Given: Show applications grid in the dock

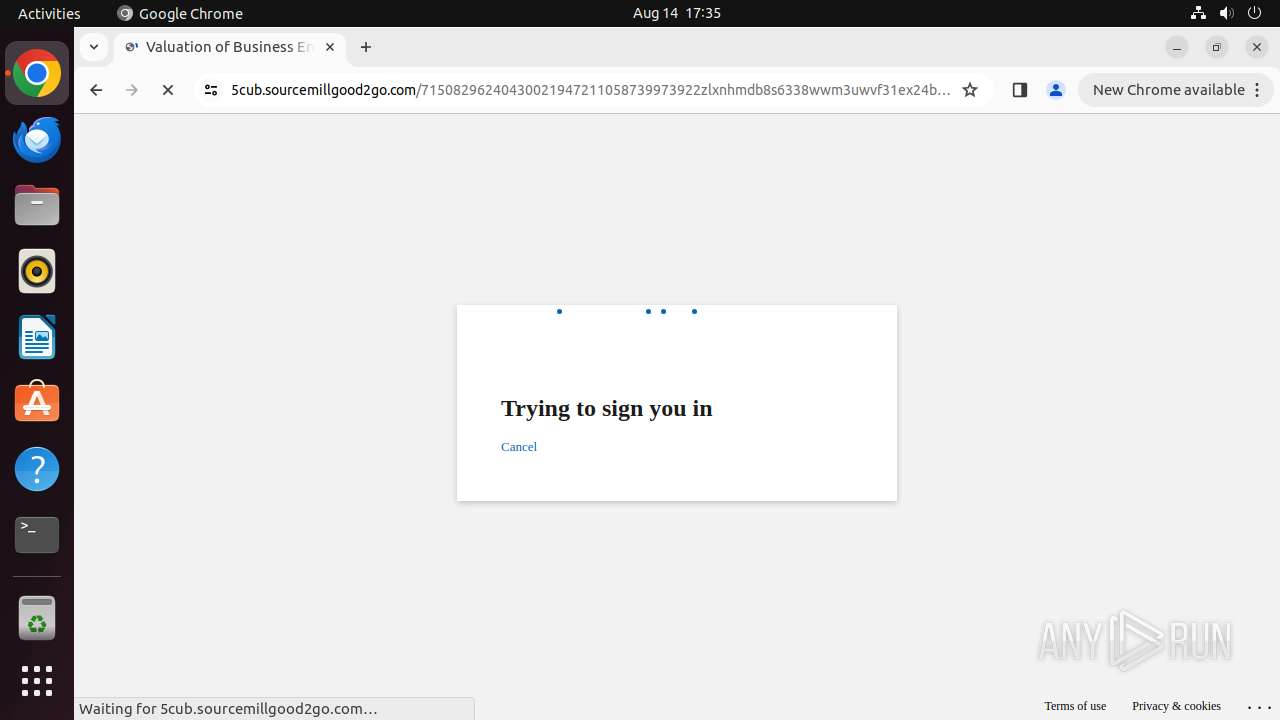Looking at the screenshot, I should (x=37, y=681).
